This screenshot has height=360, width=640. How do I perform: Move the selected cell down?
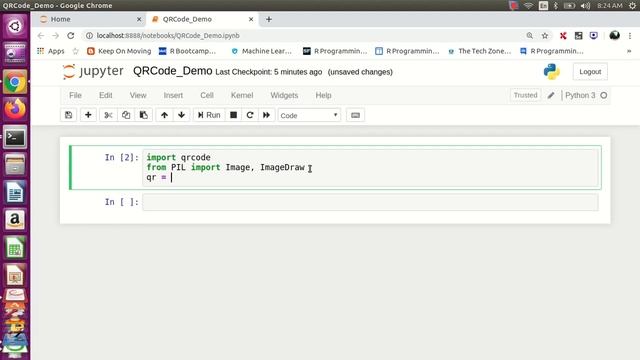point(182,115)
